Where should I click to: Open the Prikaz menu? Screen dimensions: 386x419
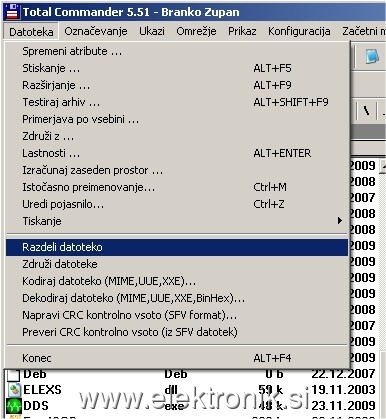coord(242,31)
